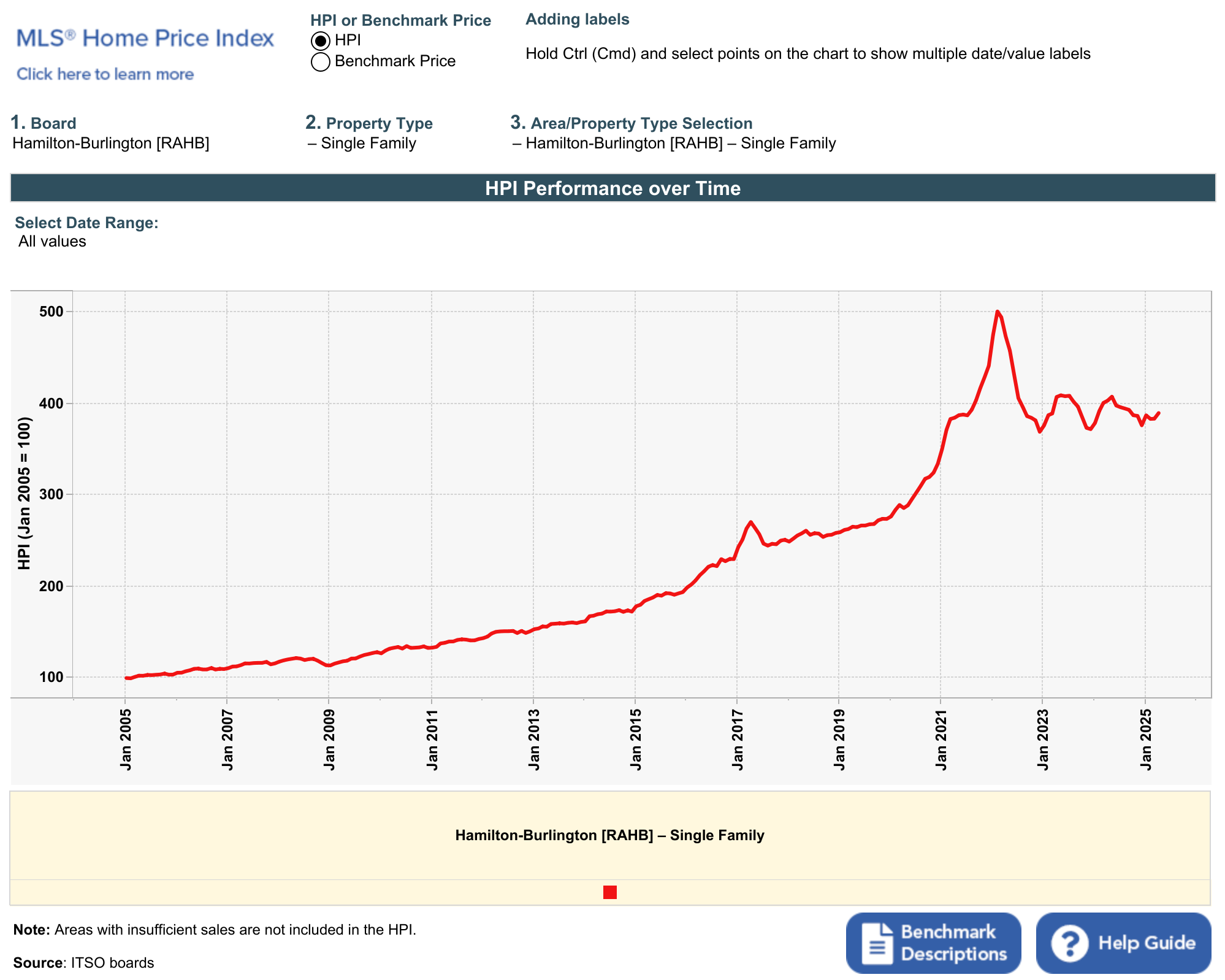Open the Board dropdown showing Hamilton-Burlington [RAHB]

point(111,144)
